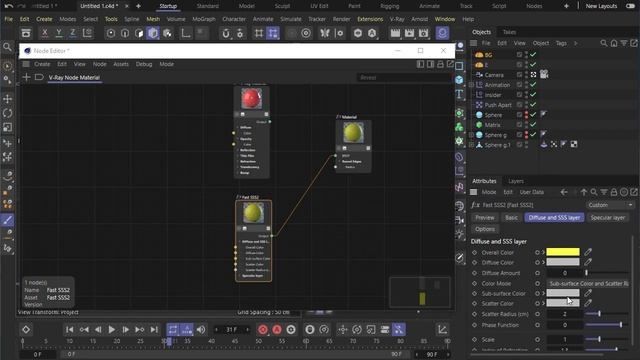Click lock icon in Node Editor header
The height and width of the screenshot is (360, 640).
click(440, 64)
